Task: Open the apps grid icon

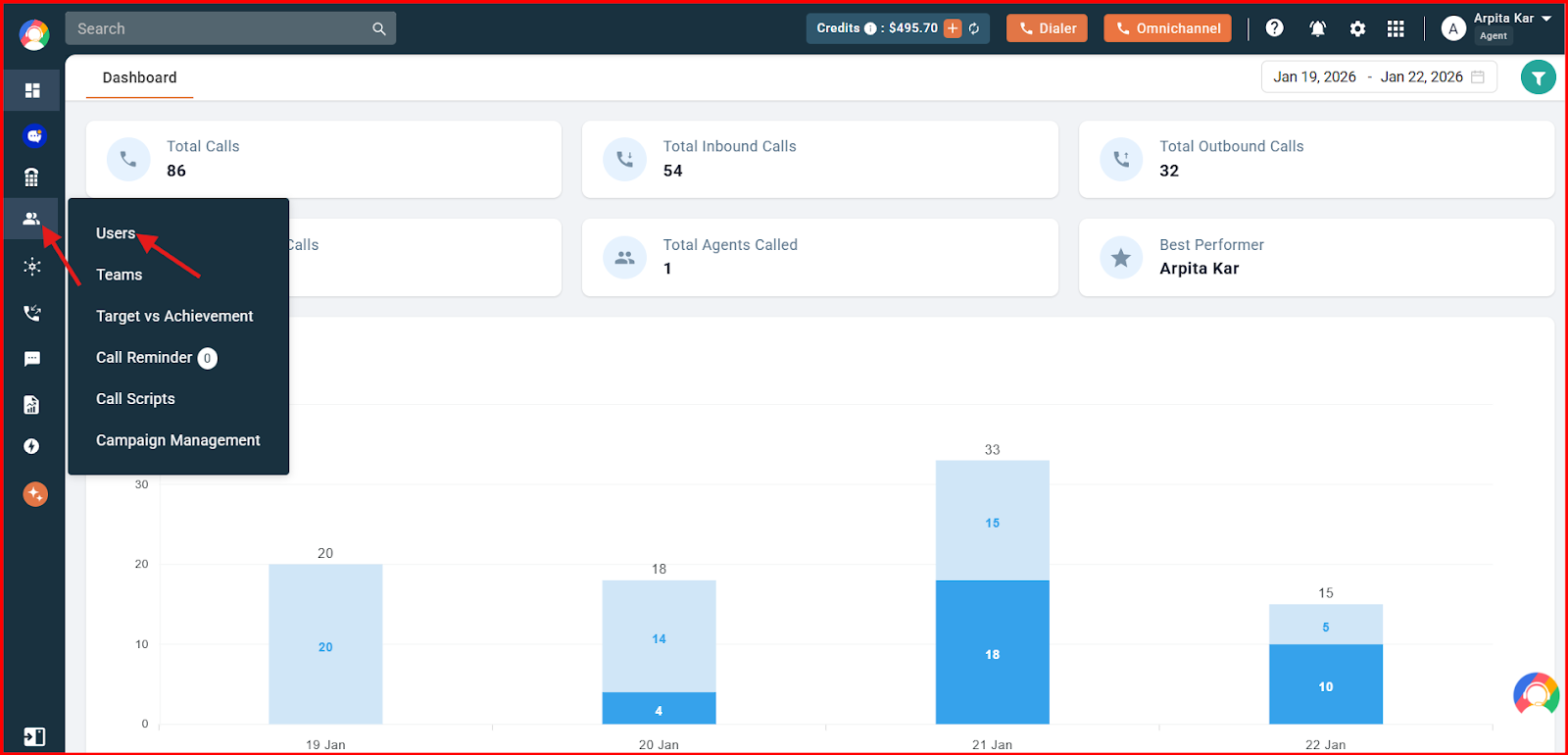Action: [1396, 28]
